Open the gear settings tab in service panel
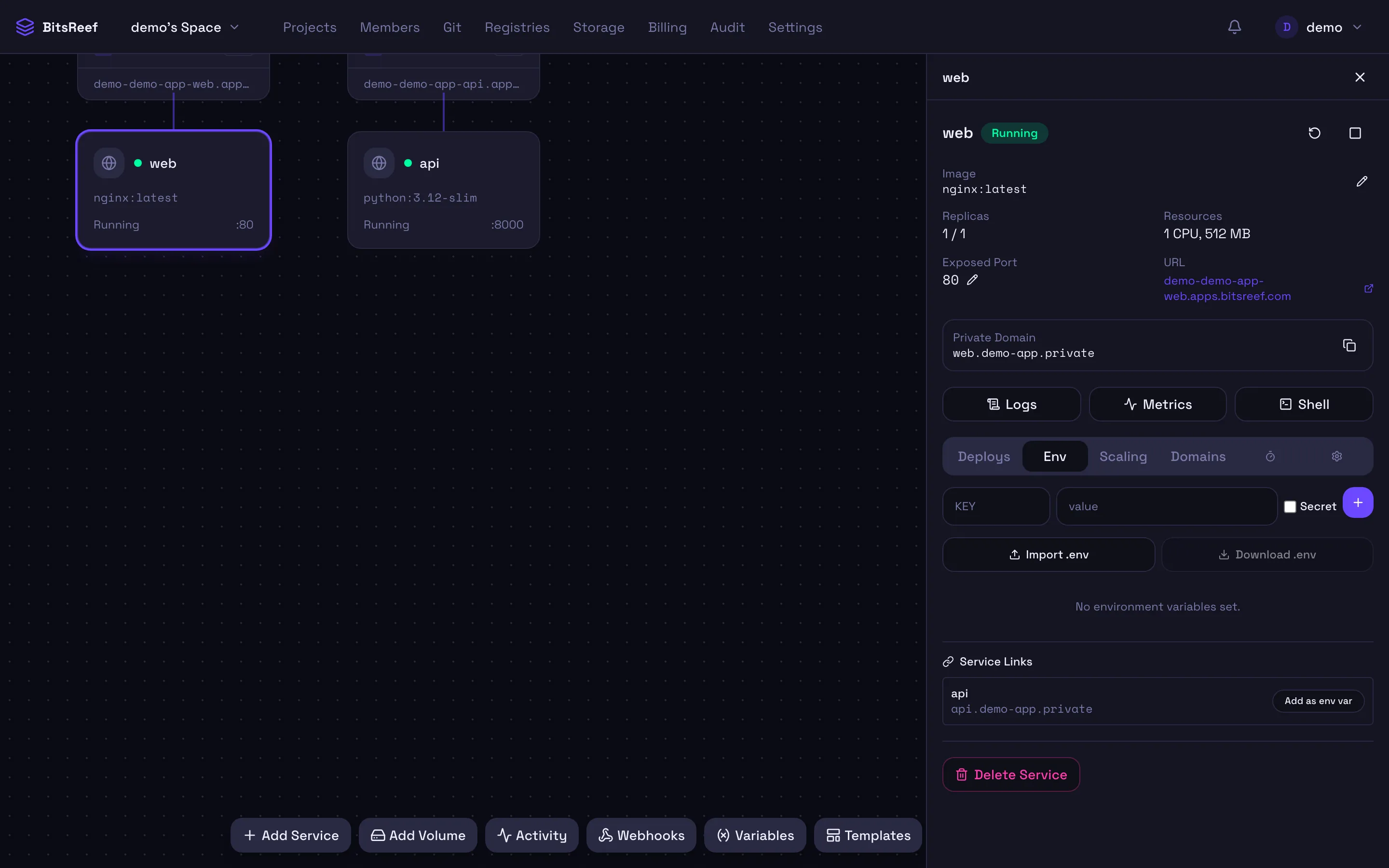Screen dimensions: 1389x868 point(1337,456)
